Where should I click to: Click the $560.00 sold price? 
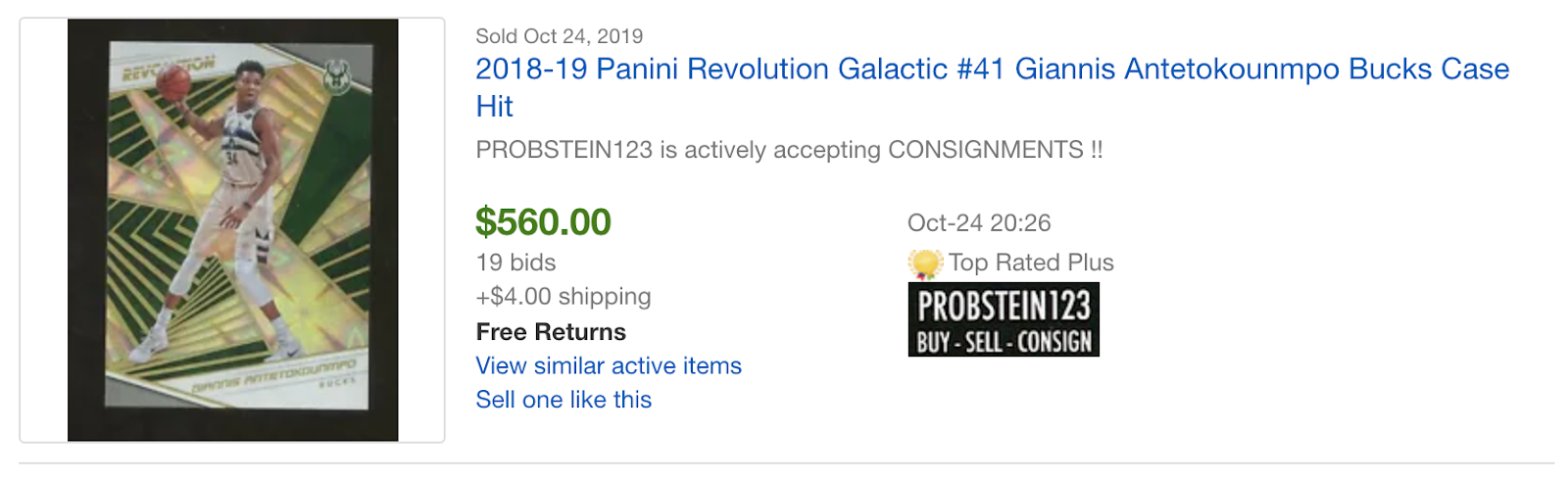(543, 222)
